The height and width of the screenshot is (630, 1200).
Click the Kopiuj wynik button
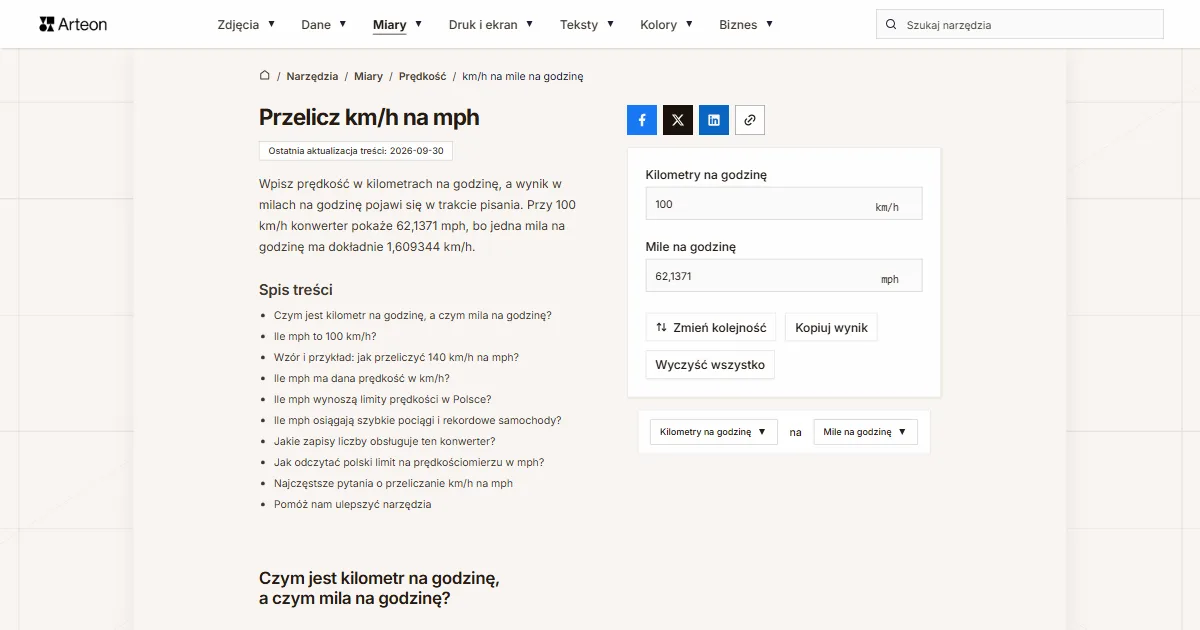coord(831,327)
